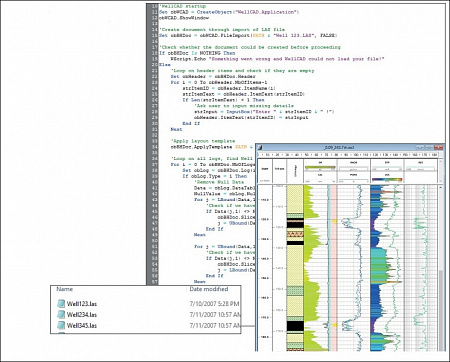Screen dimensions: 450x362
Task: Click the green-yellow GR color scale bar
Action: pos(320,167)
